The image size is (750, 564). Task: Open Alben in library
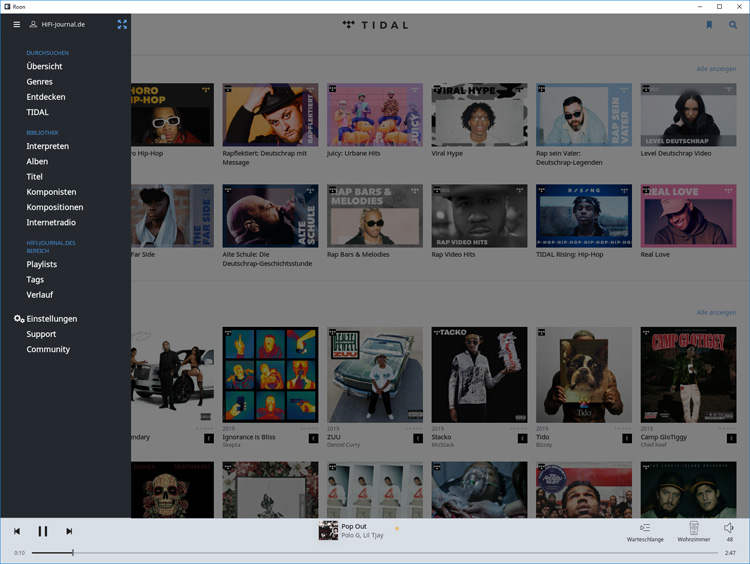37,162
